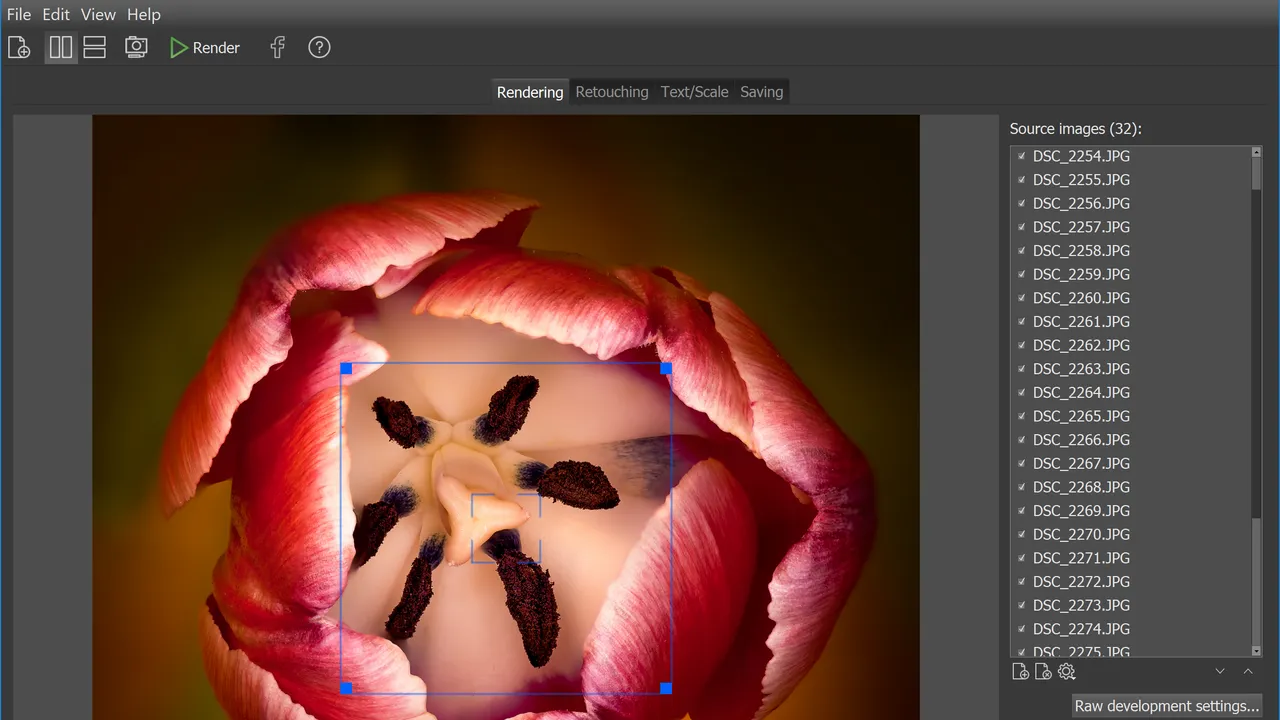Click the camera capture toolbar icon
Viewport: 1280px width, 720px height.
coord(136,47)
